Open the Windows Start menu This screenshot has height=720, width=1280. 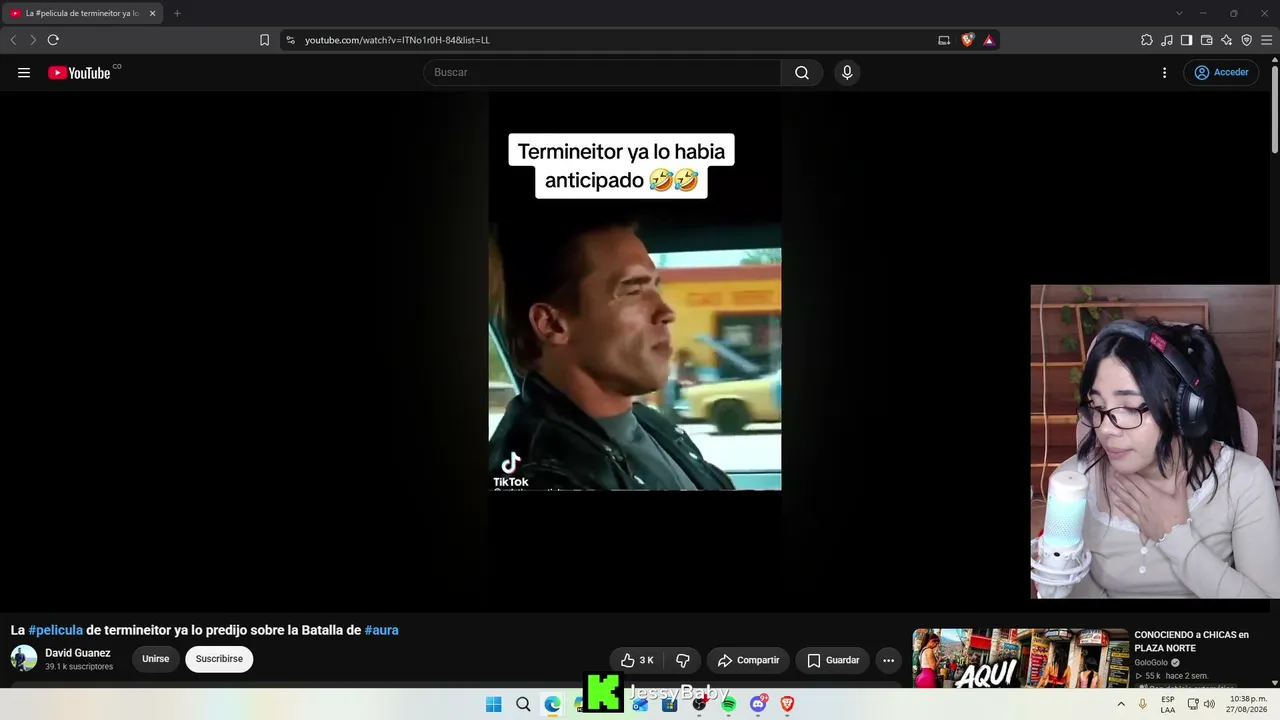click(x=493, y=704)
